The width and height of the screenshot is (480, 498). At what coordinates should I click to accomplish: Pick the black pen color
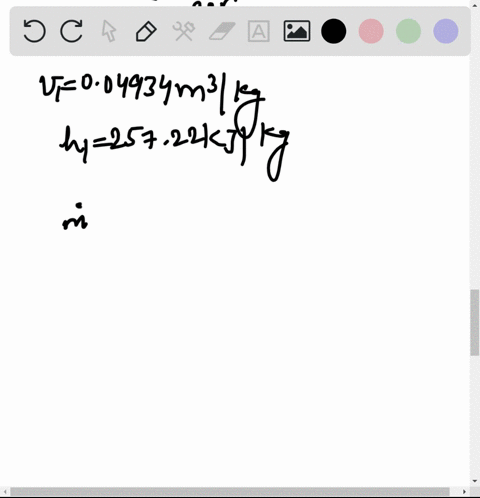pyautogui.click(x=334, y=31)
